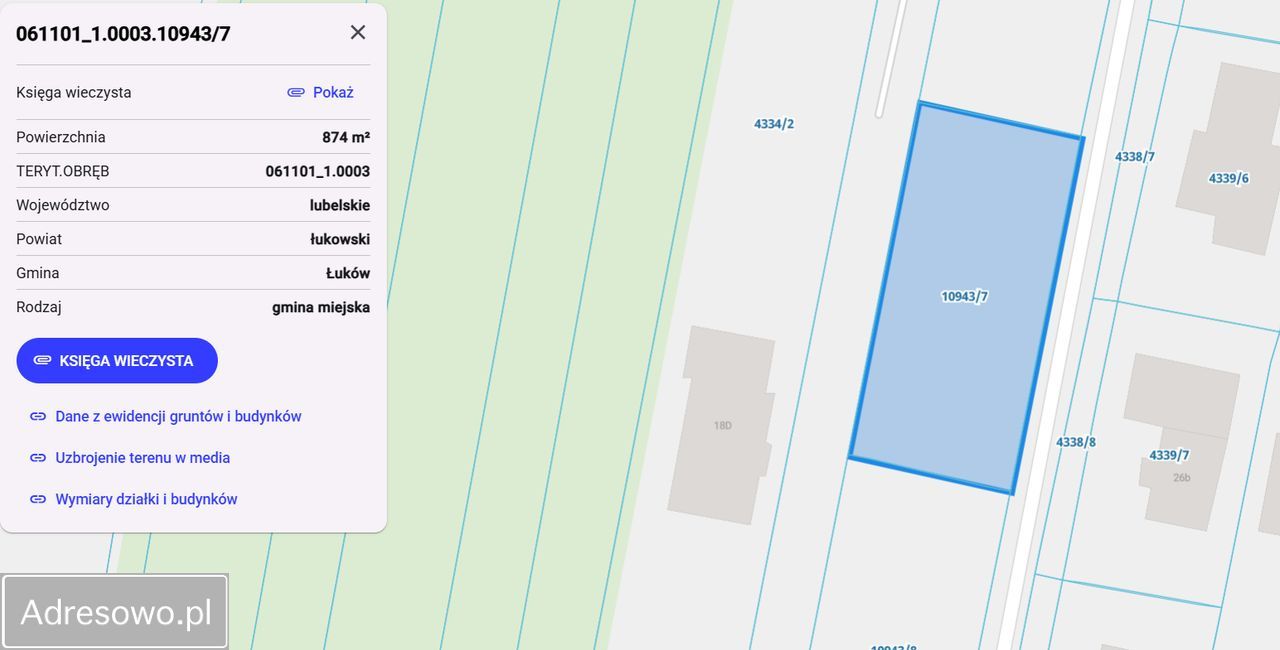
Task: Open Dane z ewidencji gruntów i budynków
Action: pyautogui.click(x=178, y=416)
